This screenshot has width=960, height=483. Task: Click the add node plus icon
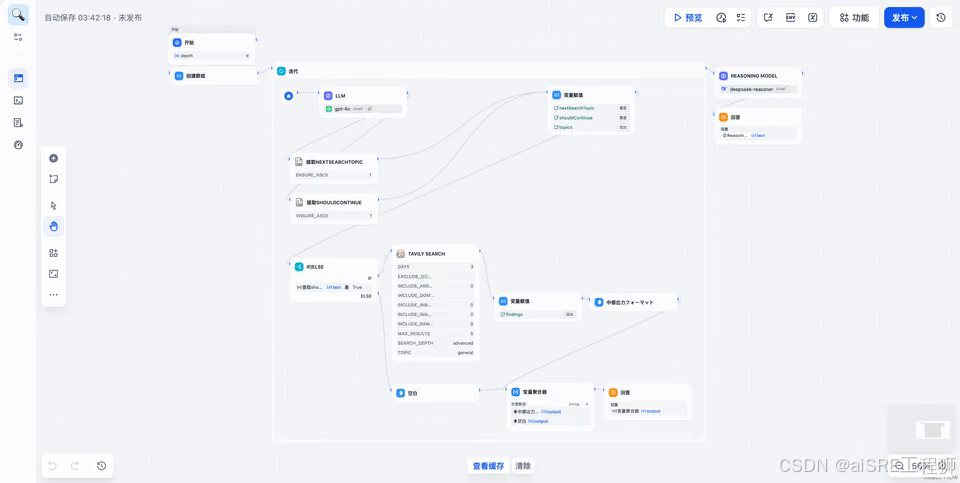pyautogui.click(x=53, y=159)
